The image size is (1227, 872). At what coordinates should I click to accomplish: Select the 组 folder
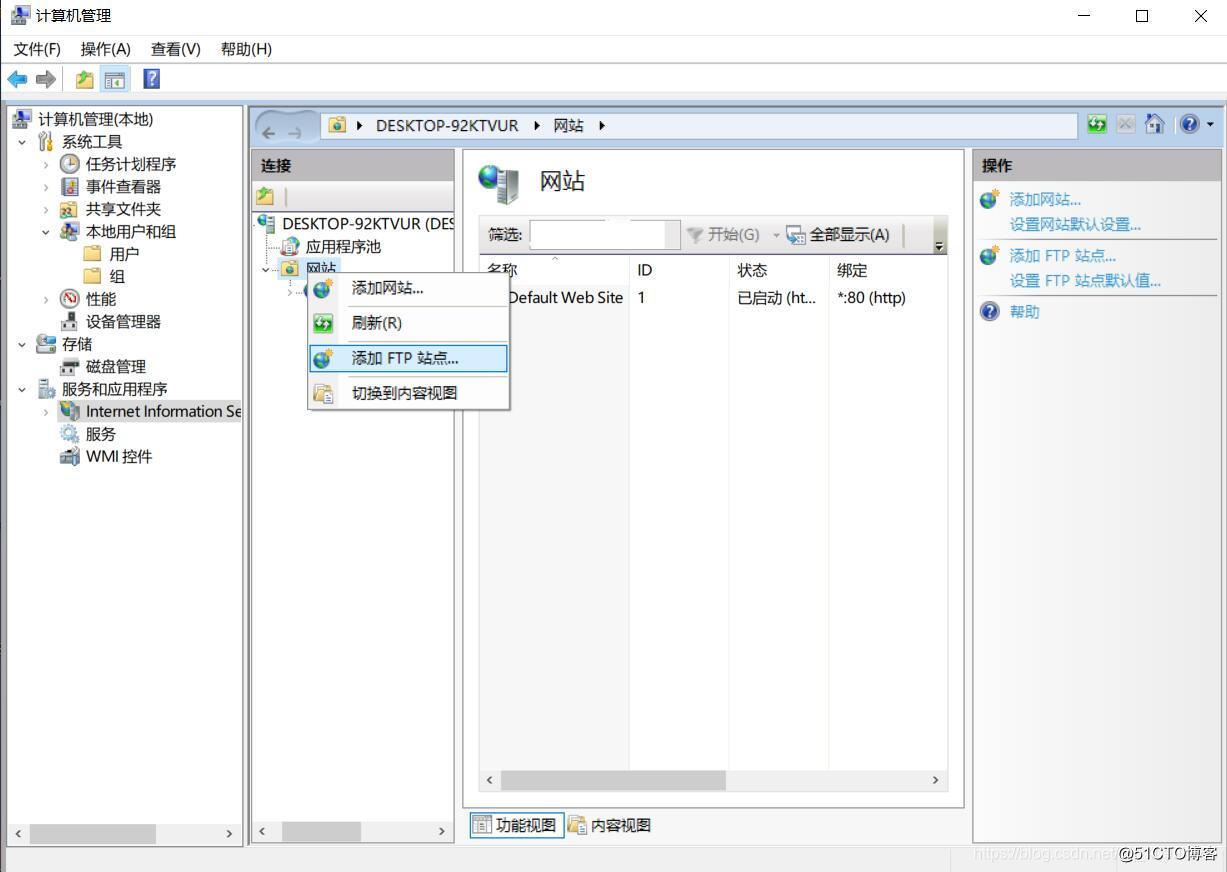pos(117,276)
